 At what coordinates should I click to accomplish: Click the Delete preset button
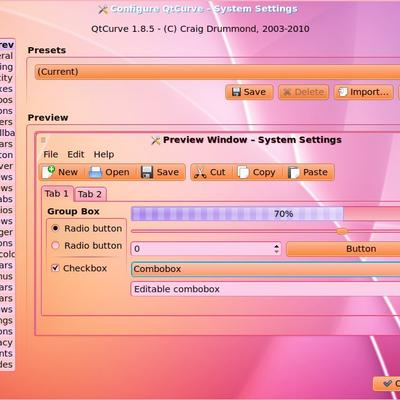click(x=304, y=92)
